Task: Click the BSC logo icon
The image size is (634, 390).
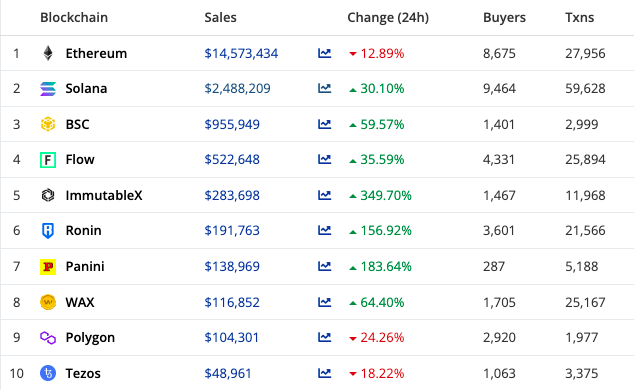Action: click(48, 124)
